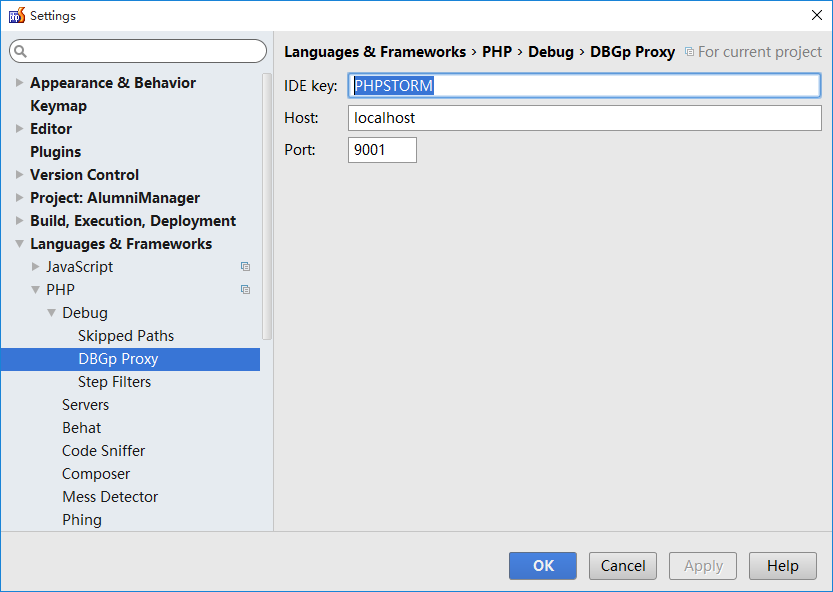Select the DBGp Proxy item
The height and width of the screenshot is (592, 833).
click(131, 359)
